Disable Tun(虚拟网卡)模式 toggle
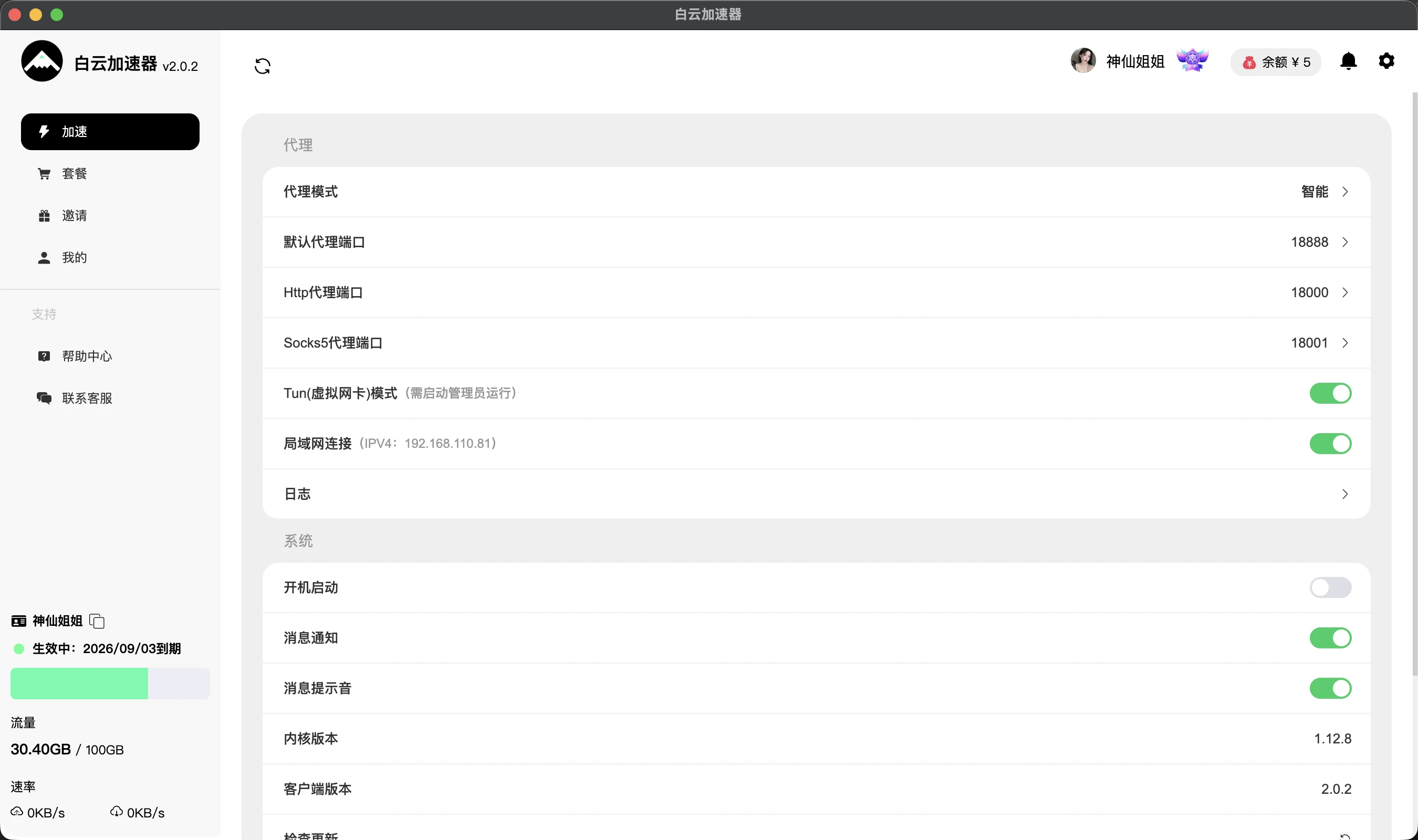1418x840 pixels. pyautogui.click(x=1330, y=393)
